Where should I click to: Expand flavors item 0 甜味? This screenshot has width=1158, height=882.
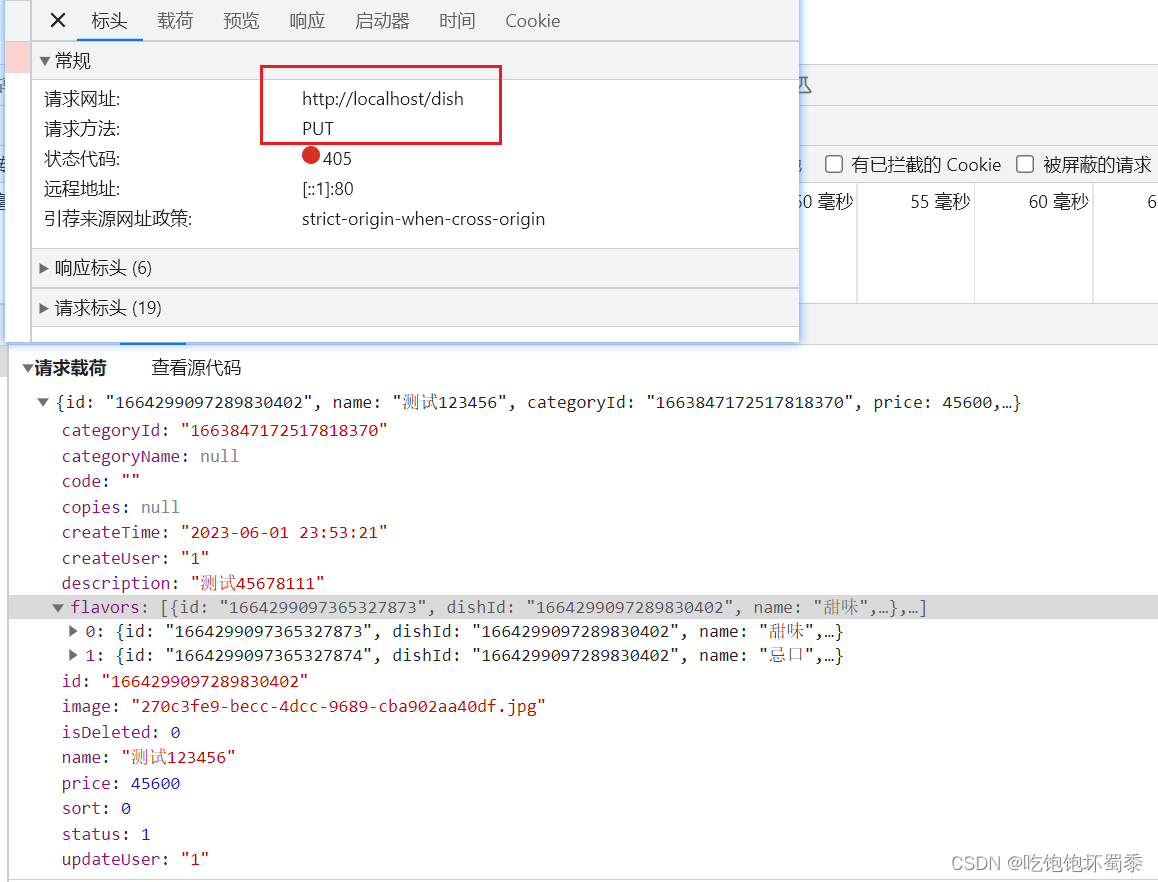point(72,632)
